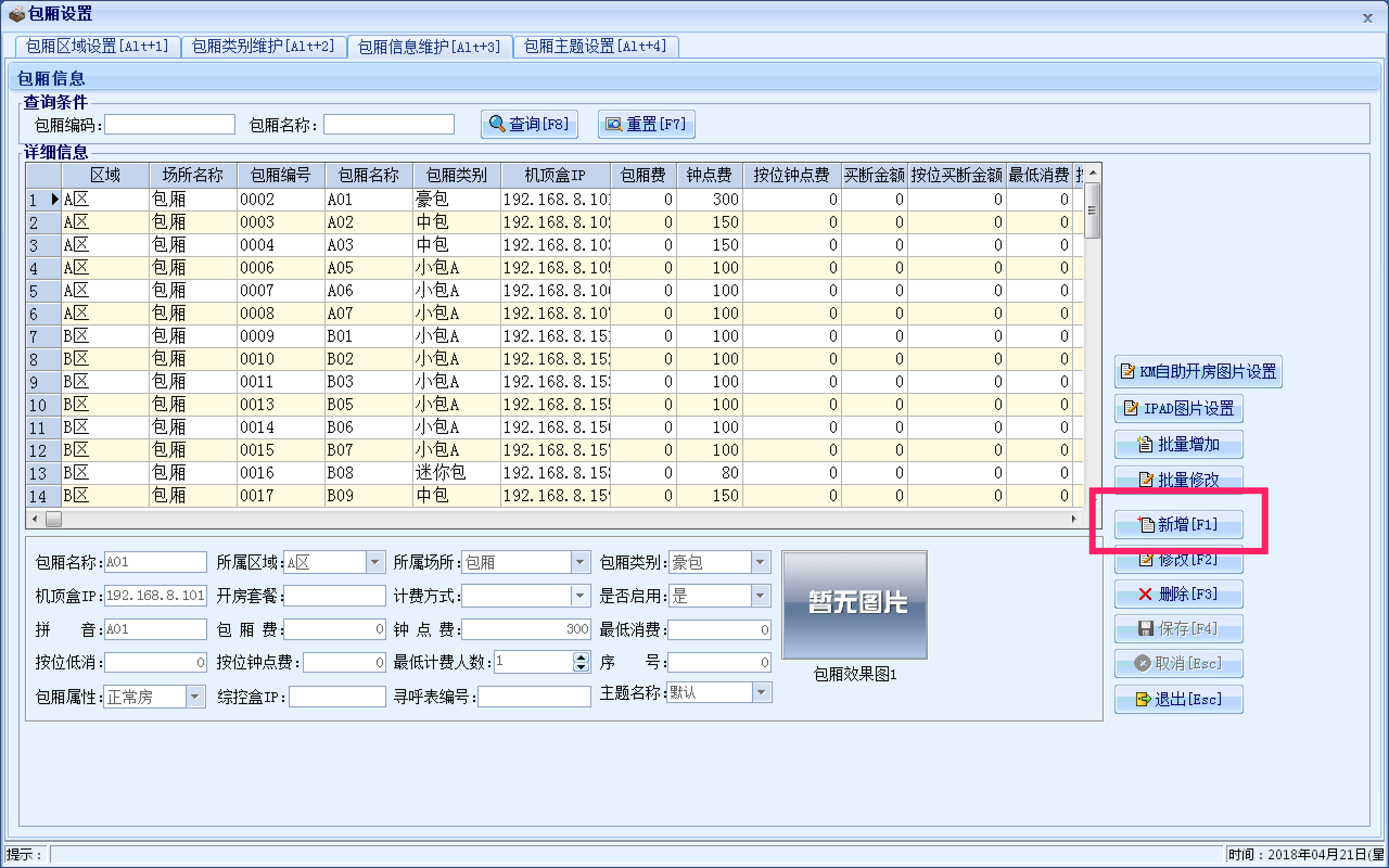
Task: Switch to 包厢区域设置[Alt+1] tab
Action: 97,46
